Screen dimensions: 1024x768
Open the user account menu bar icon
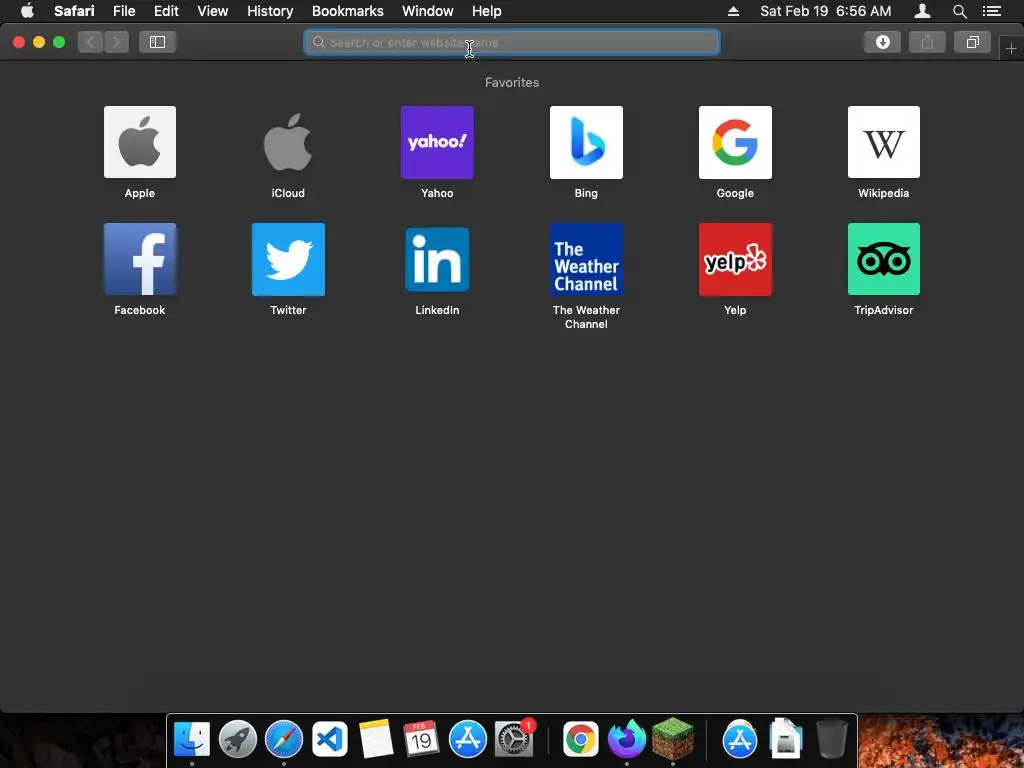[922, 11]
